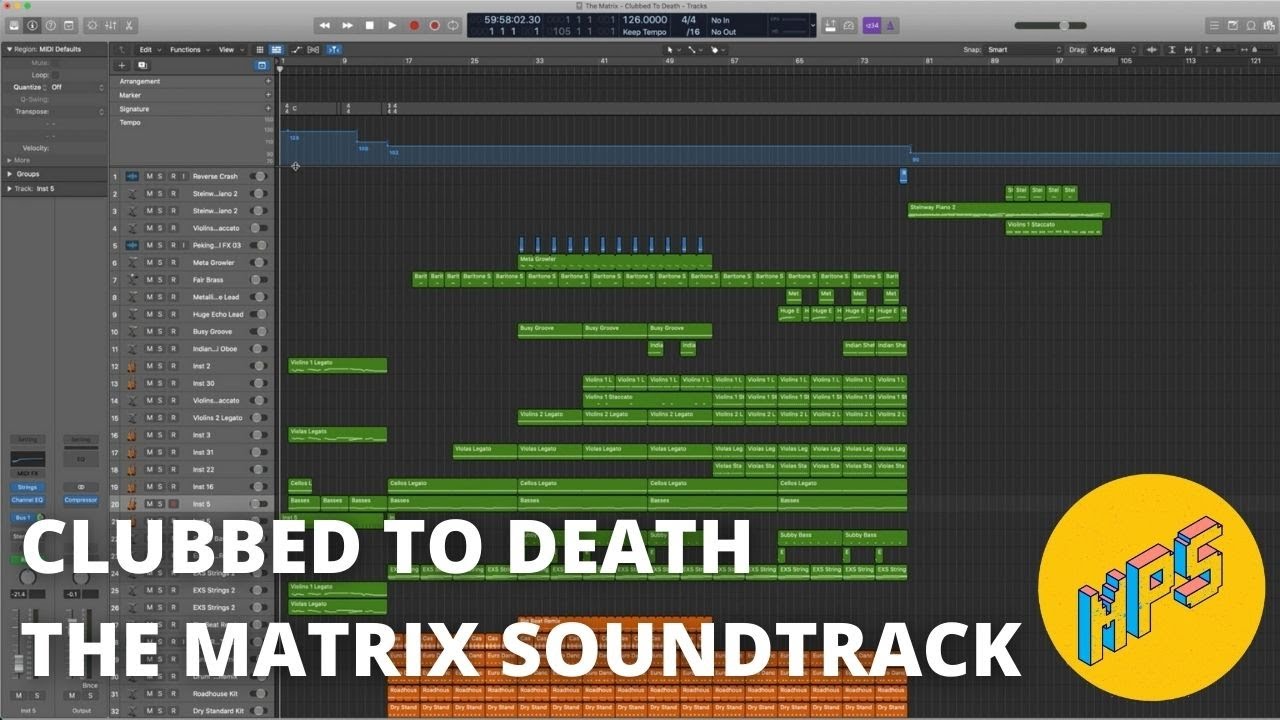The height and width of the screenshot is (720, 1280).
Task: Click the Inst 2 violin track icon
Action: [132, 366]
